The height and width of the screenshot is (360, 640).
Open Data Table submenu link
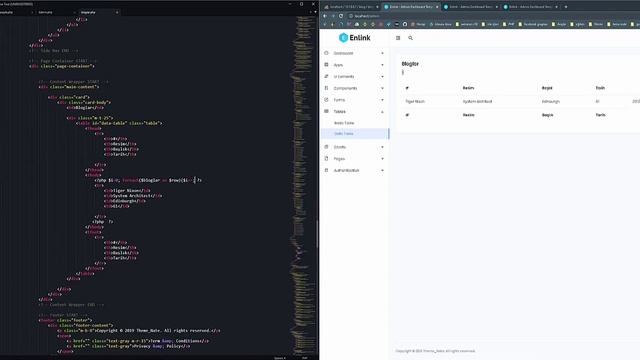pyautogui.click(x=344, y=133)
